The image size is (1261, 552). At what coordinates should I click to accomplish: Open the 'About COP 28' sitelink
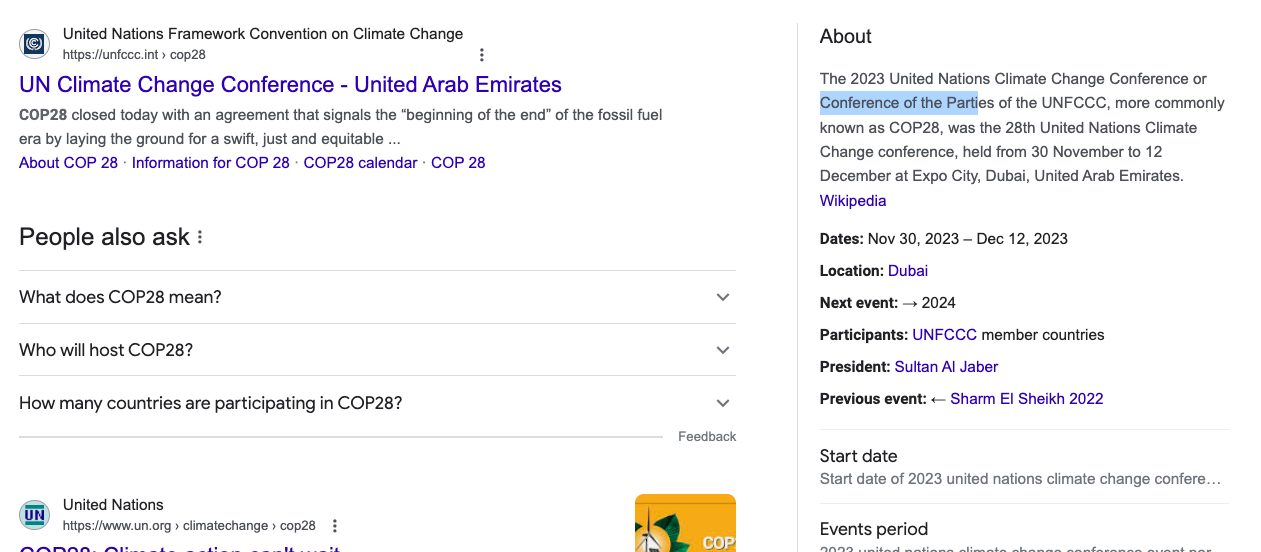click(x=68, y=163)
